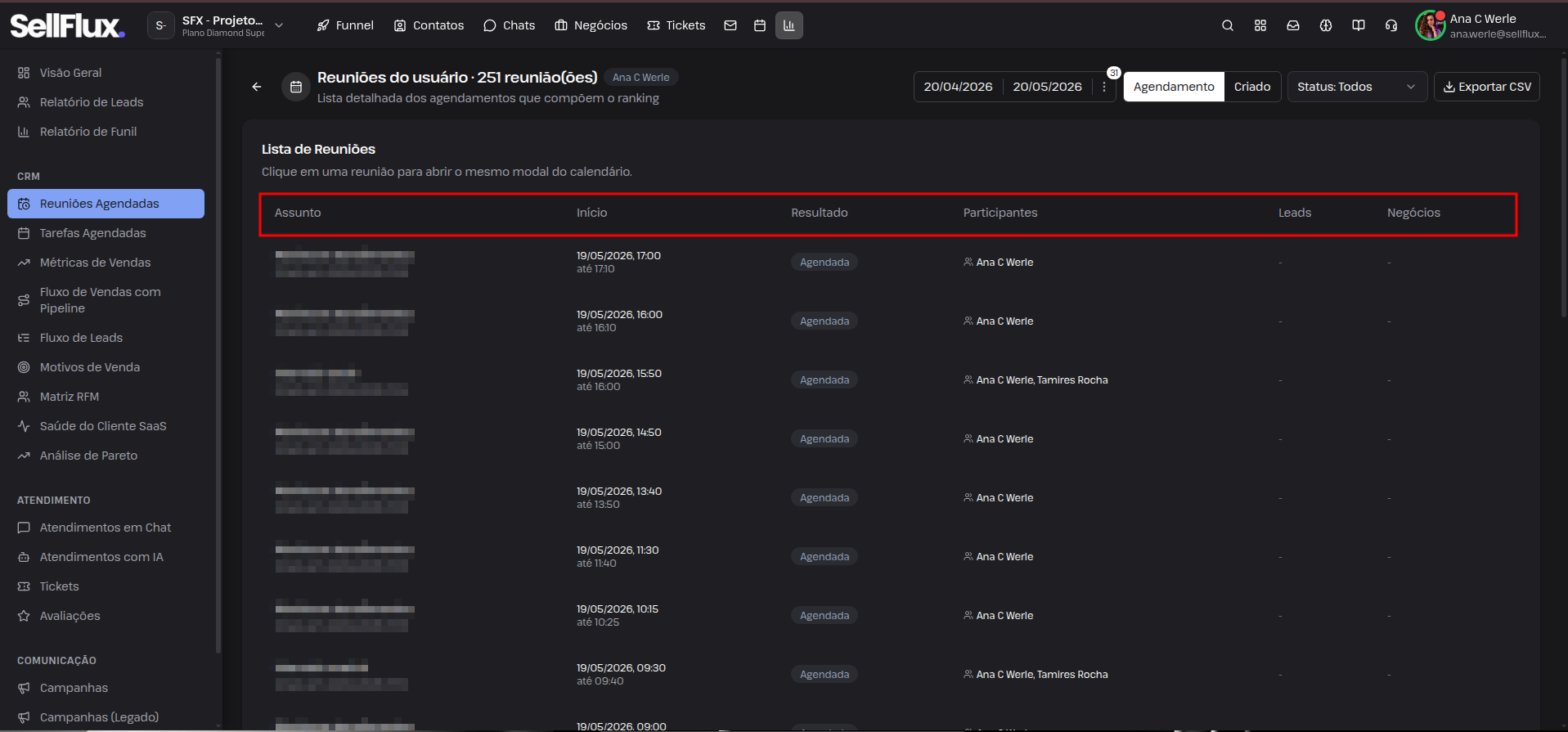Open Fluxo de Vendas com Pipeline
1568x732 pixels.
coord(106,300)
